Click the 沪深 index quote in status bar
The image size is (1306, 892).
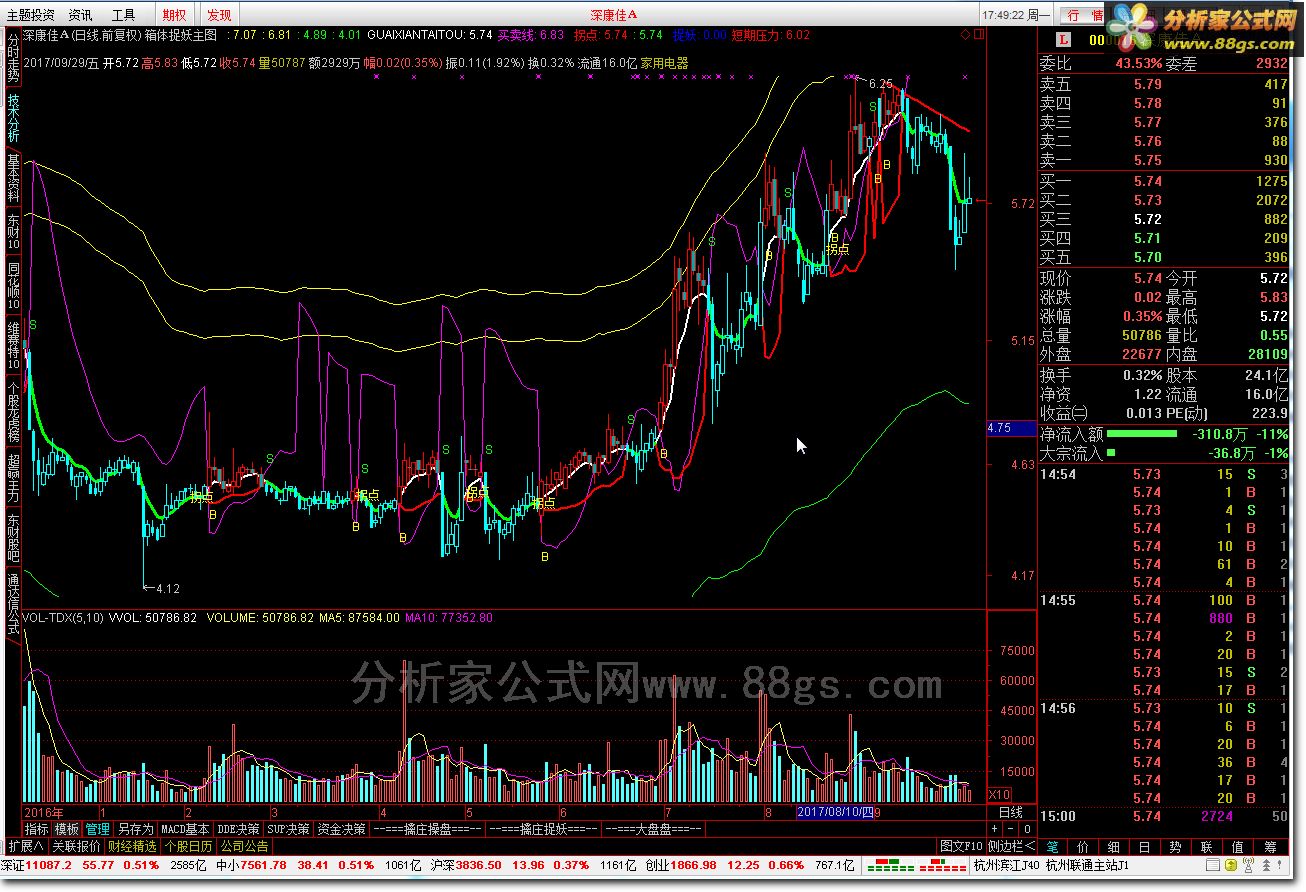(534, 865)
